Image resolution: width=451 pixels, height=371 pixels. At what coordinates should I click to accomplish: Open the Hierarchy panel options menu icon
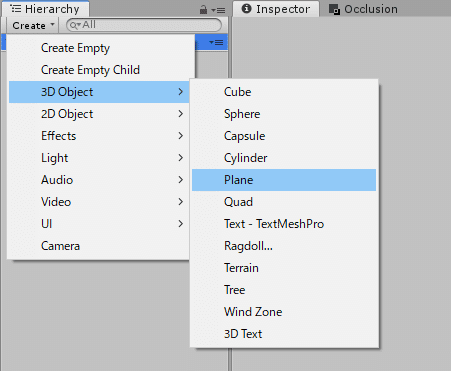point(218,10)
